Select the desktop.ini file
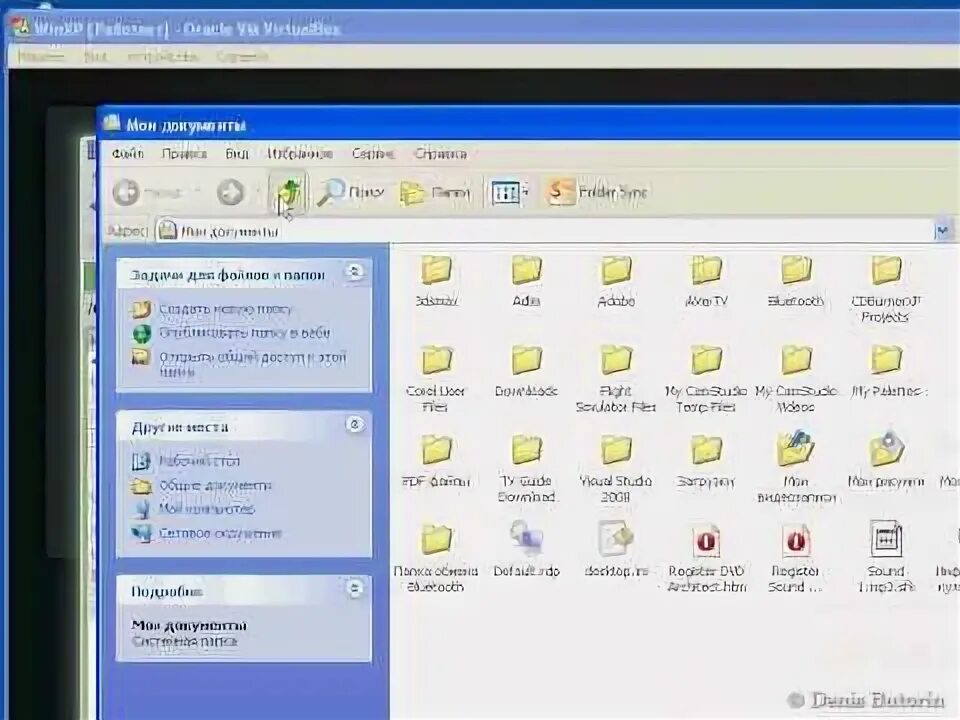The height and width of the screenshot is (720, 960). point(615,550)
